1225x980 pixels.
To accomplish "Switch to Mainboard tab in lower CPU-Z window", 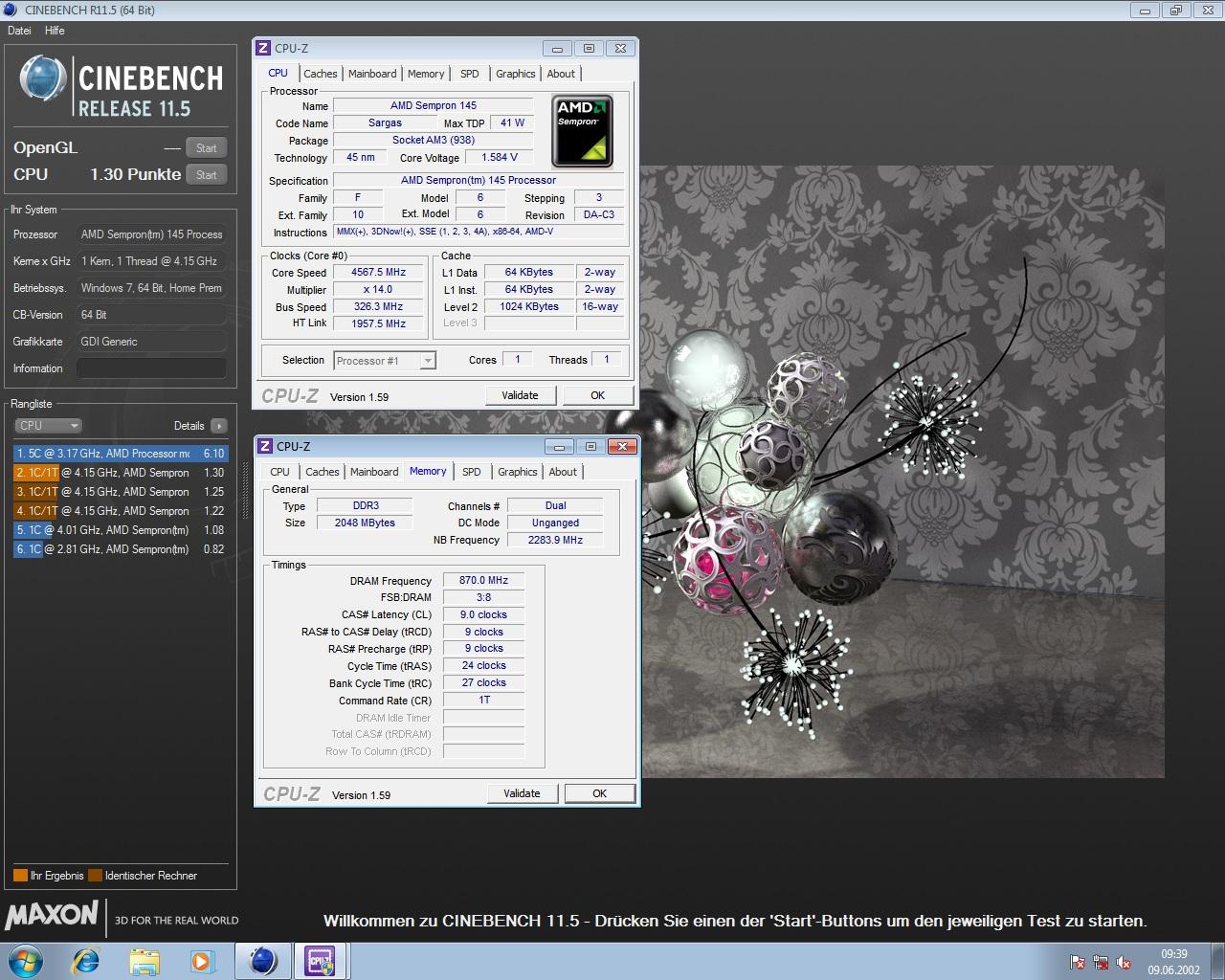I will 374,472.
